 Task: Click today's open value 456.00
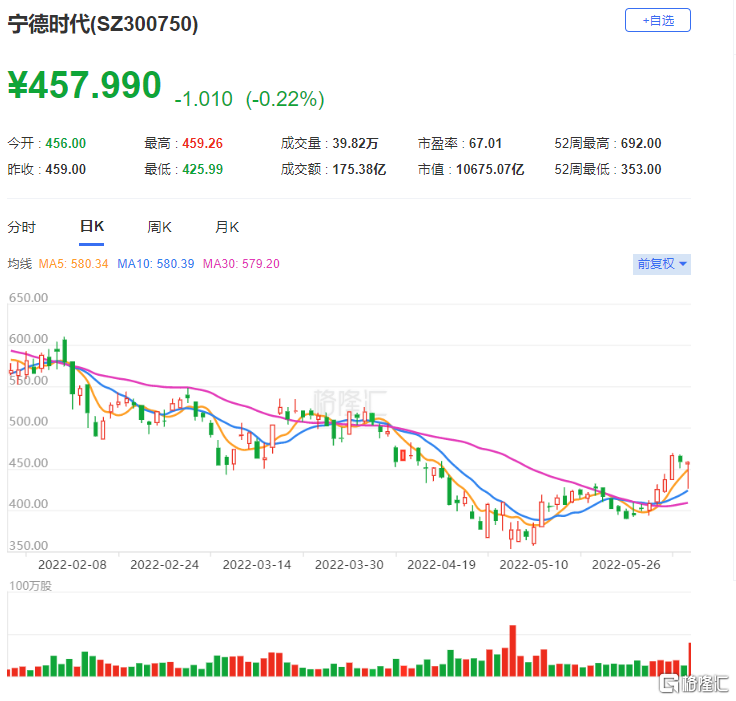[x=66, y=143]
